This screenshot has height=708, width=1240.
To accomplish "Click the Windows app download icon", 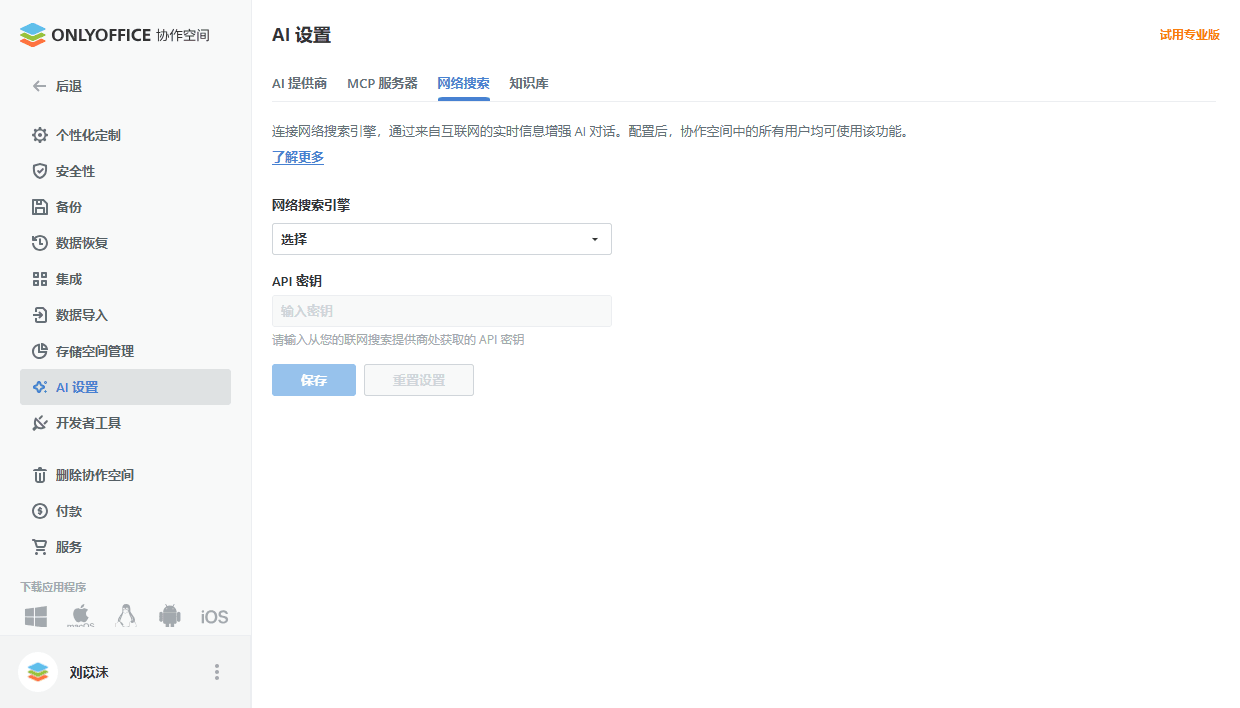I will tap(35, 616).
